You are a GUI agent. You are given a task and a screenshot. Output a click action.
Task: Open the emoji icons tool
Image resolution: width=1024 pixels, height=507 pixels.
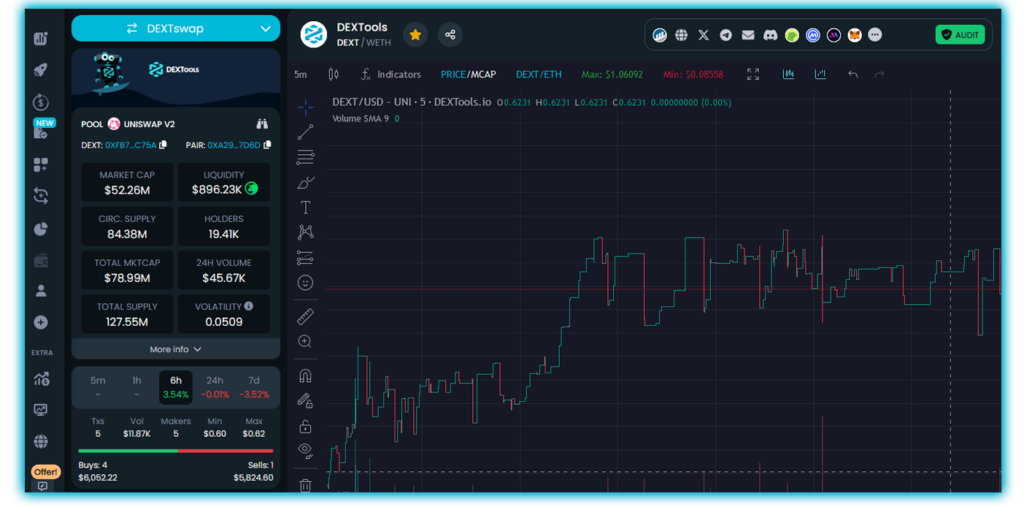pos(305,282)
